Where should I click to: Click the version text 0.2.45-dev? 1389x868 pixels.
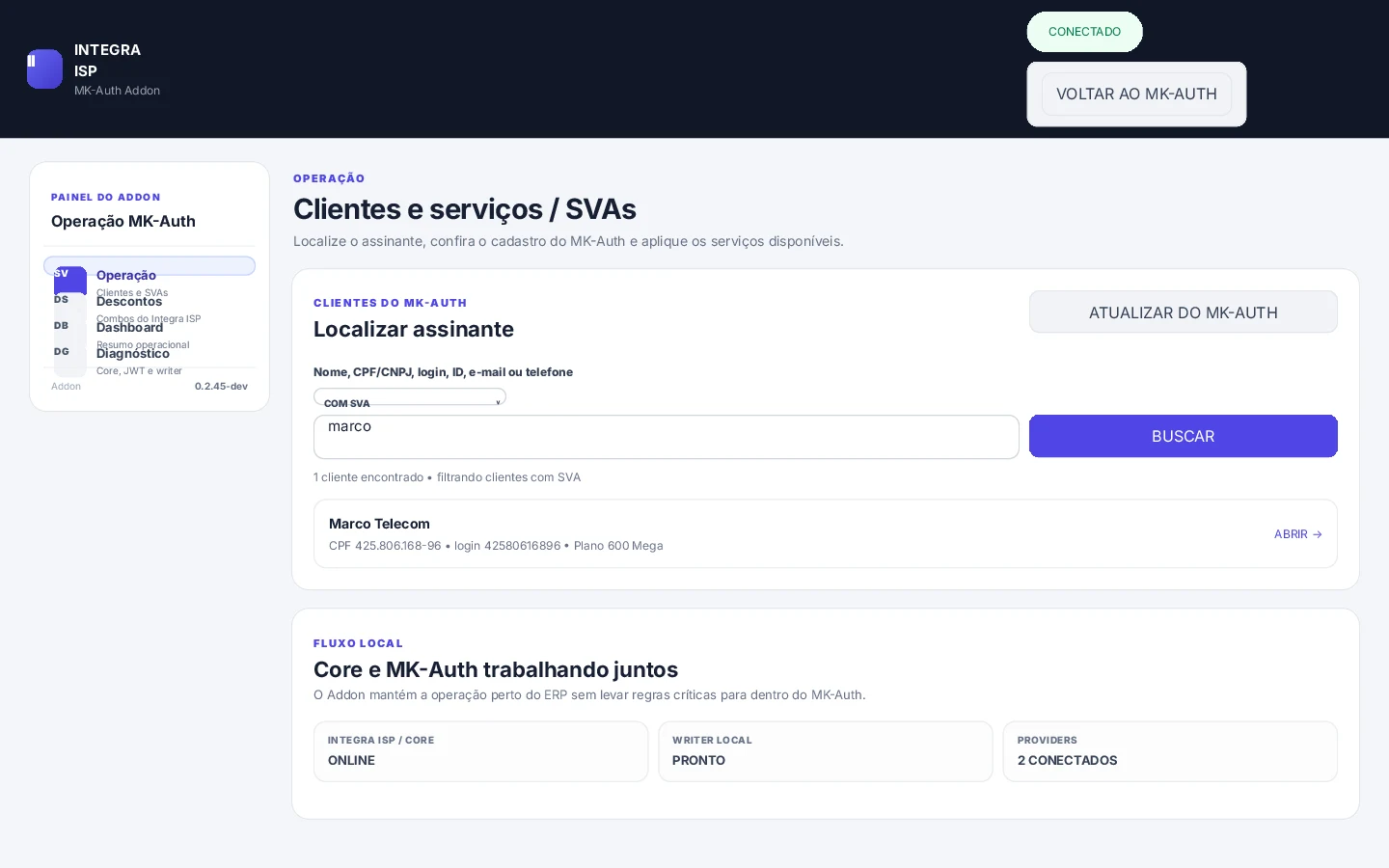pyautogui.click(x=221, y=386)
